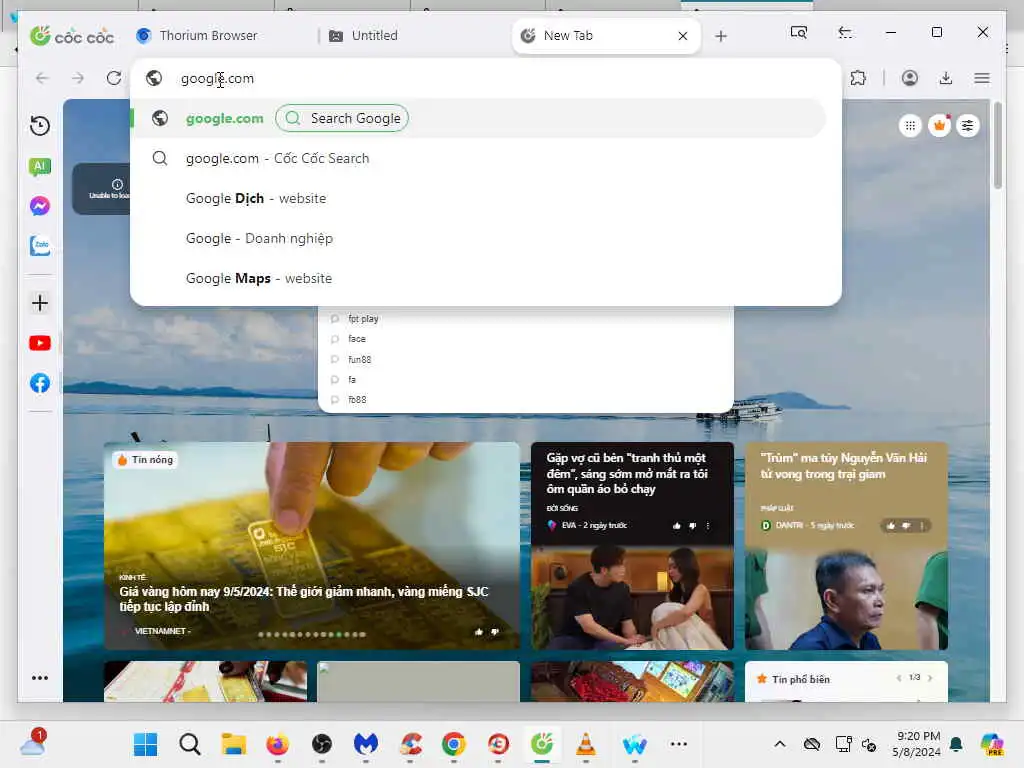Choose Google - Doanh nghiệp suggestion

pos(478,238)
